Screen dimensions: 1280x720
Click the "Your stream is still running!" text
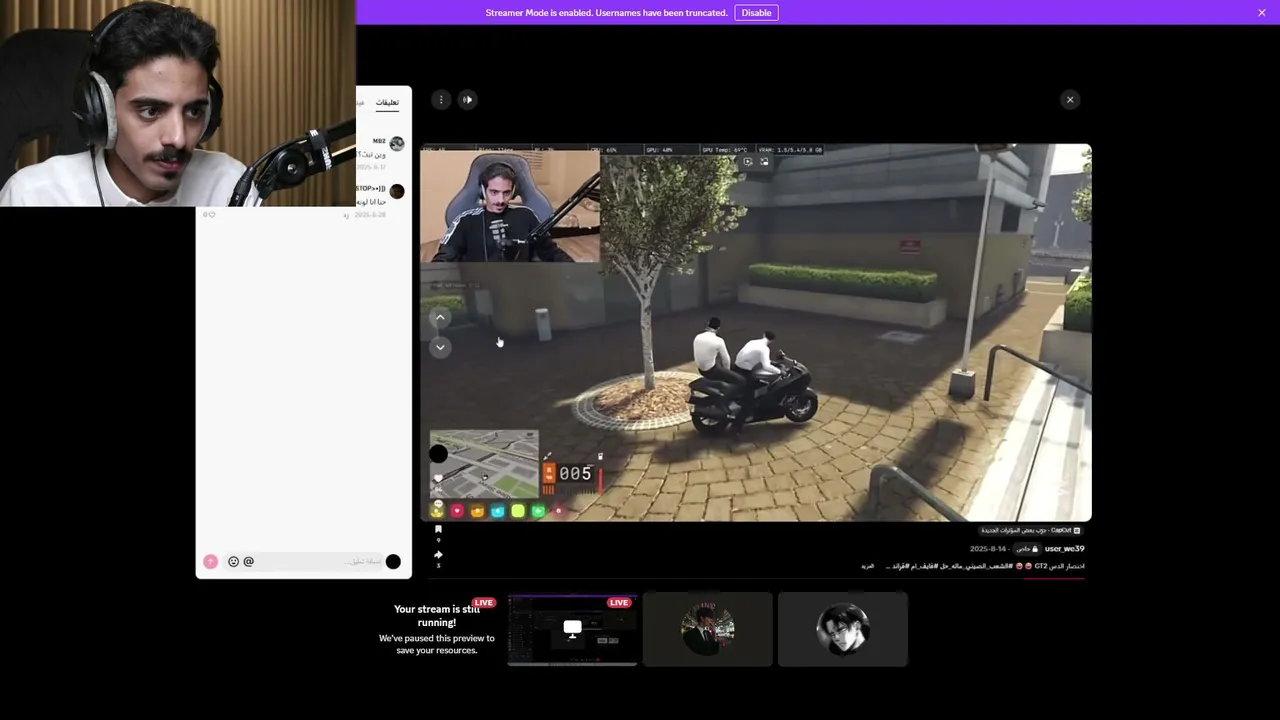[437, 616]
